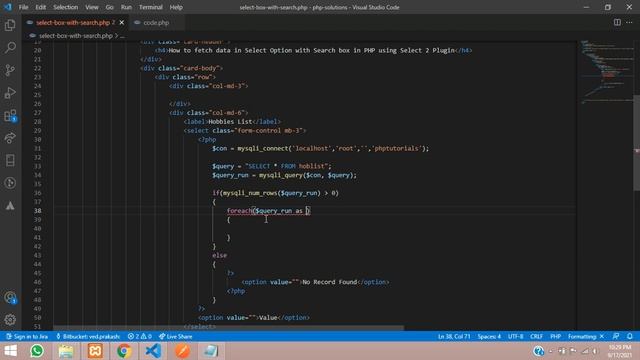Screen dimensions: 640x360
Task: Open the editor More Actions ellipsis
Action: pyautogui.click(x=629, y=22)
